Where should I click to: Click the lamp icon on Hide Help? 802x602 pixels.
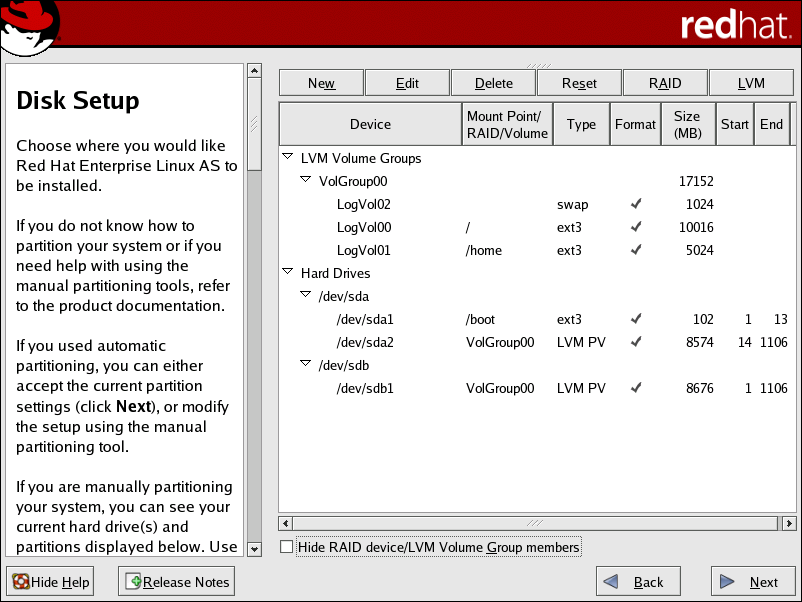pos(19,581)
